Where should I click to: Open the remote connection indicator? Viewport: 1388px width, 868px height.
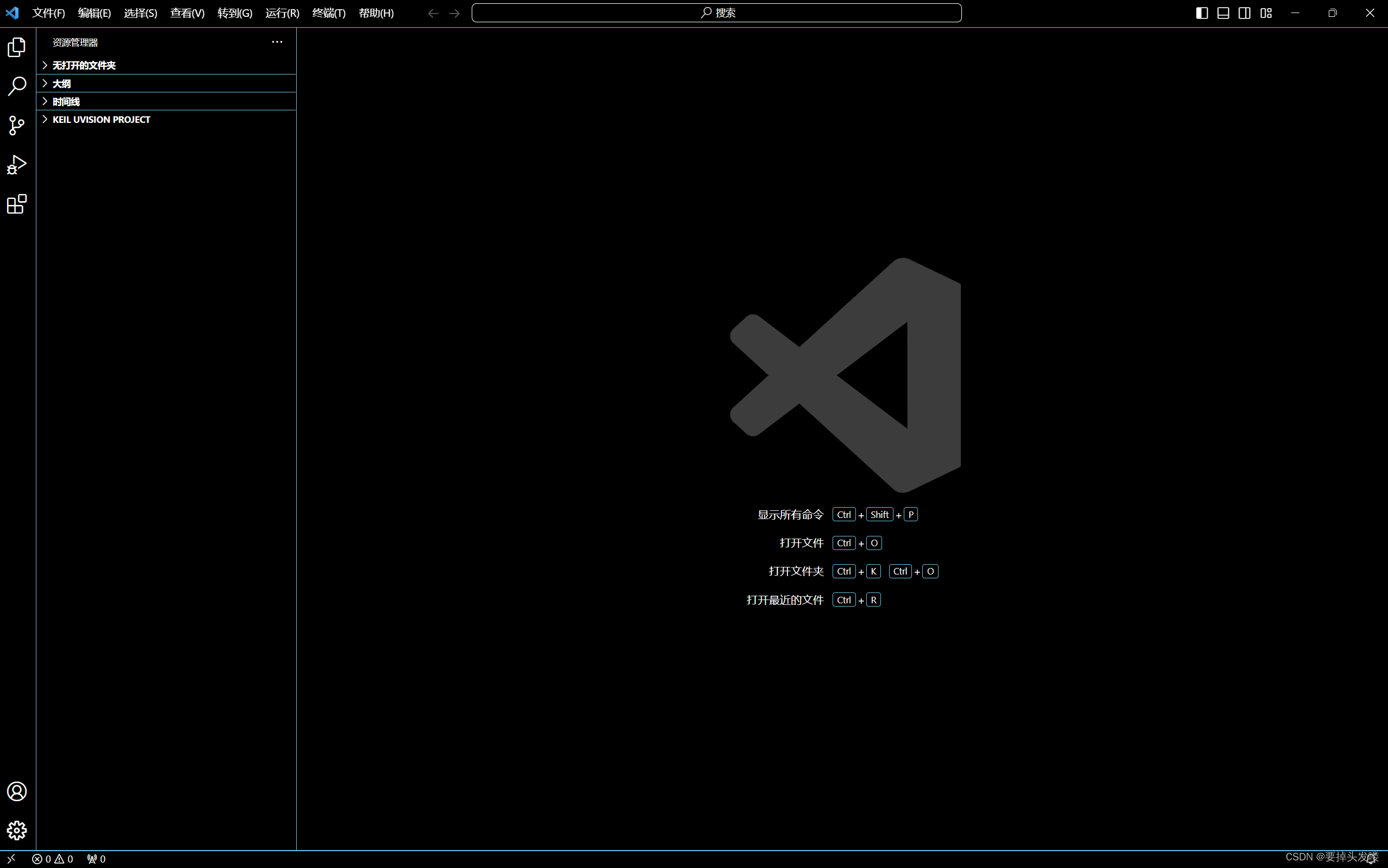[11, 858]
